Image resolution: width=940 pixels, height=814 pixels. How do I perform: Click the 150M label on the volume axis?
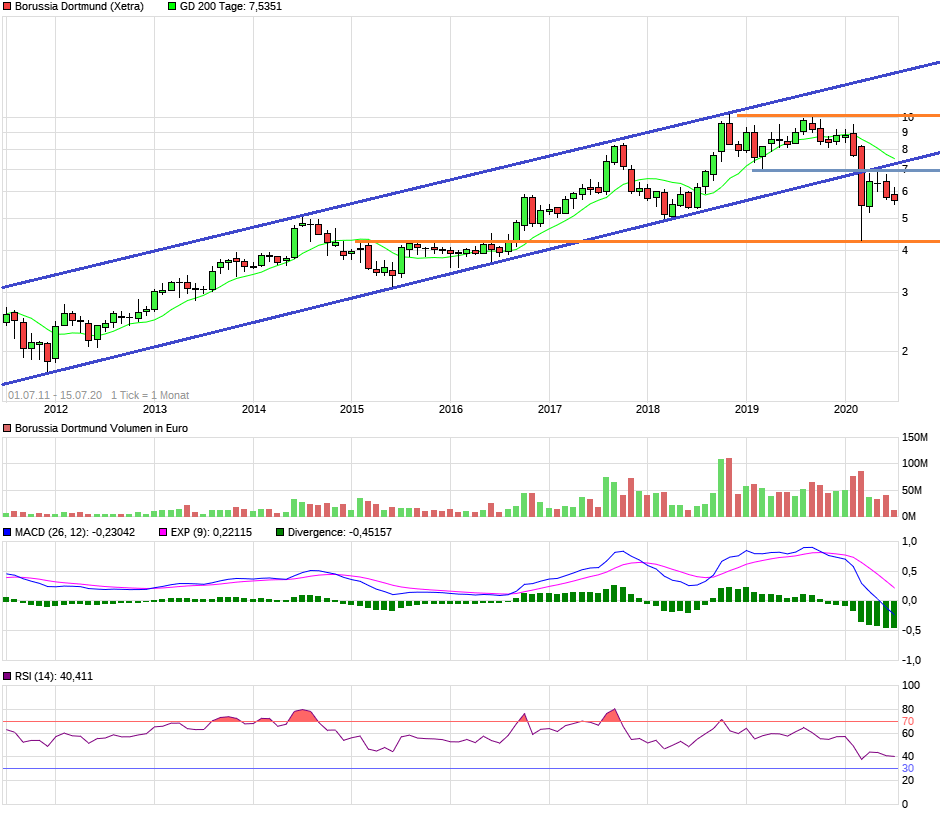point(916,438)
